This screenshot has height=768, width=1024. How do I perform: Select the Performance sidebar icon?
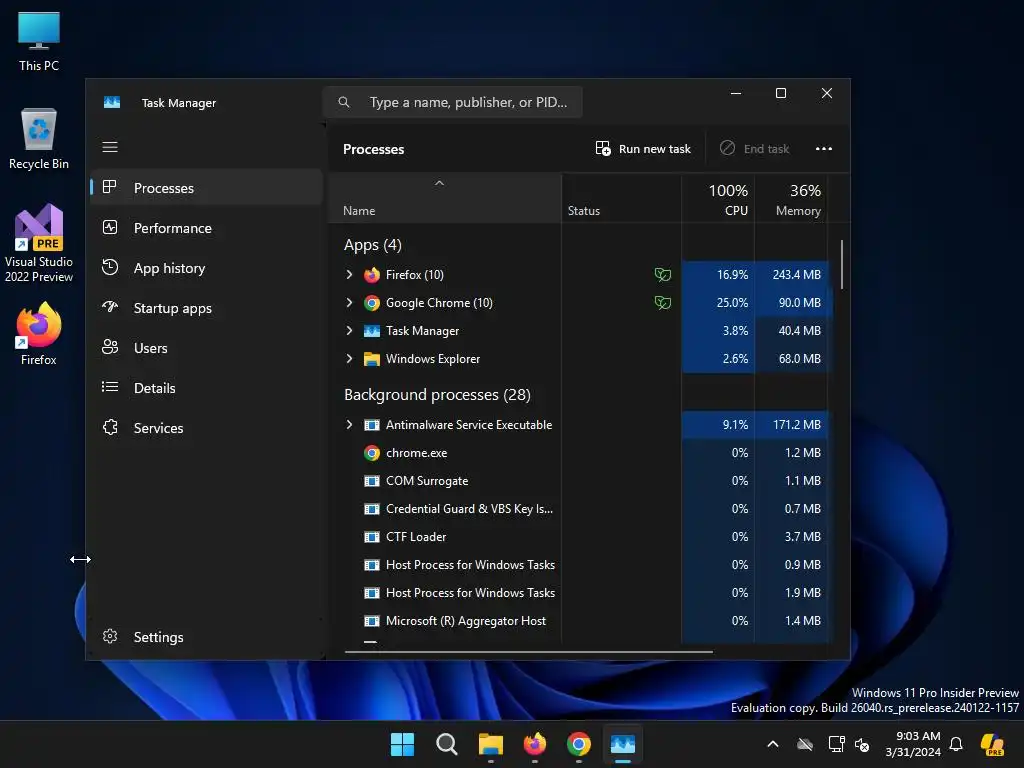110,227
